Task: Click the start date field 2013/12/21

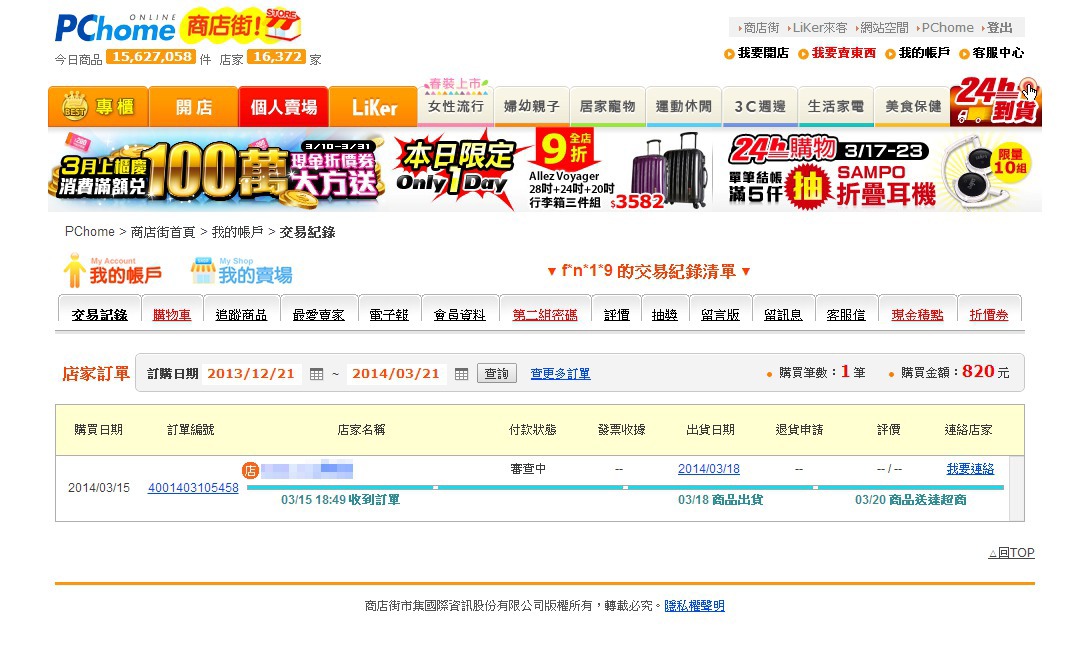Action: [x=251, y=374]
